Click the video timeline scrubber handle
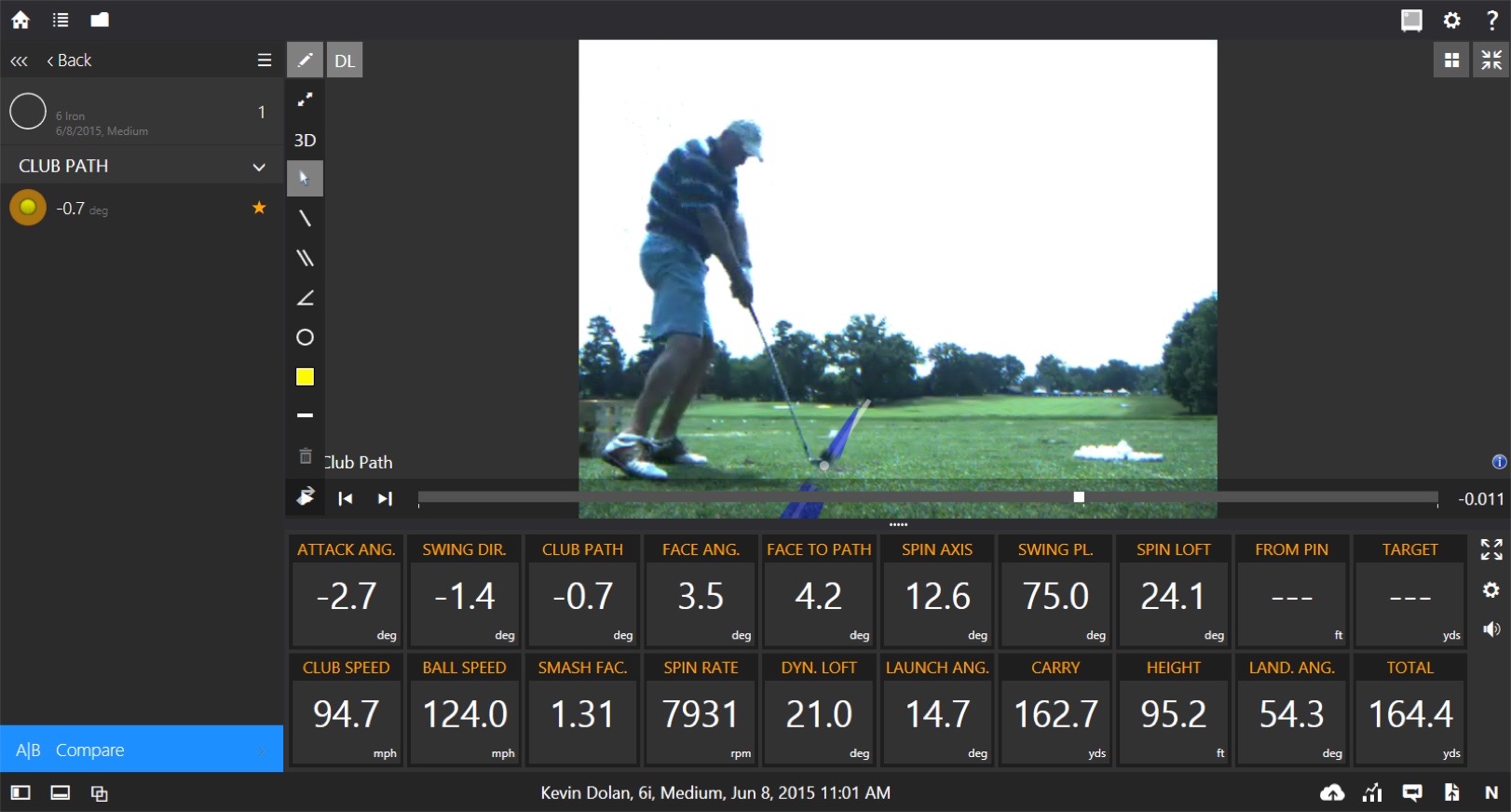The height and width of the screenshot is (812, 1511). coord(1079,497)
